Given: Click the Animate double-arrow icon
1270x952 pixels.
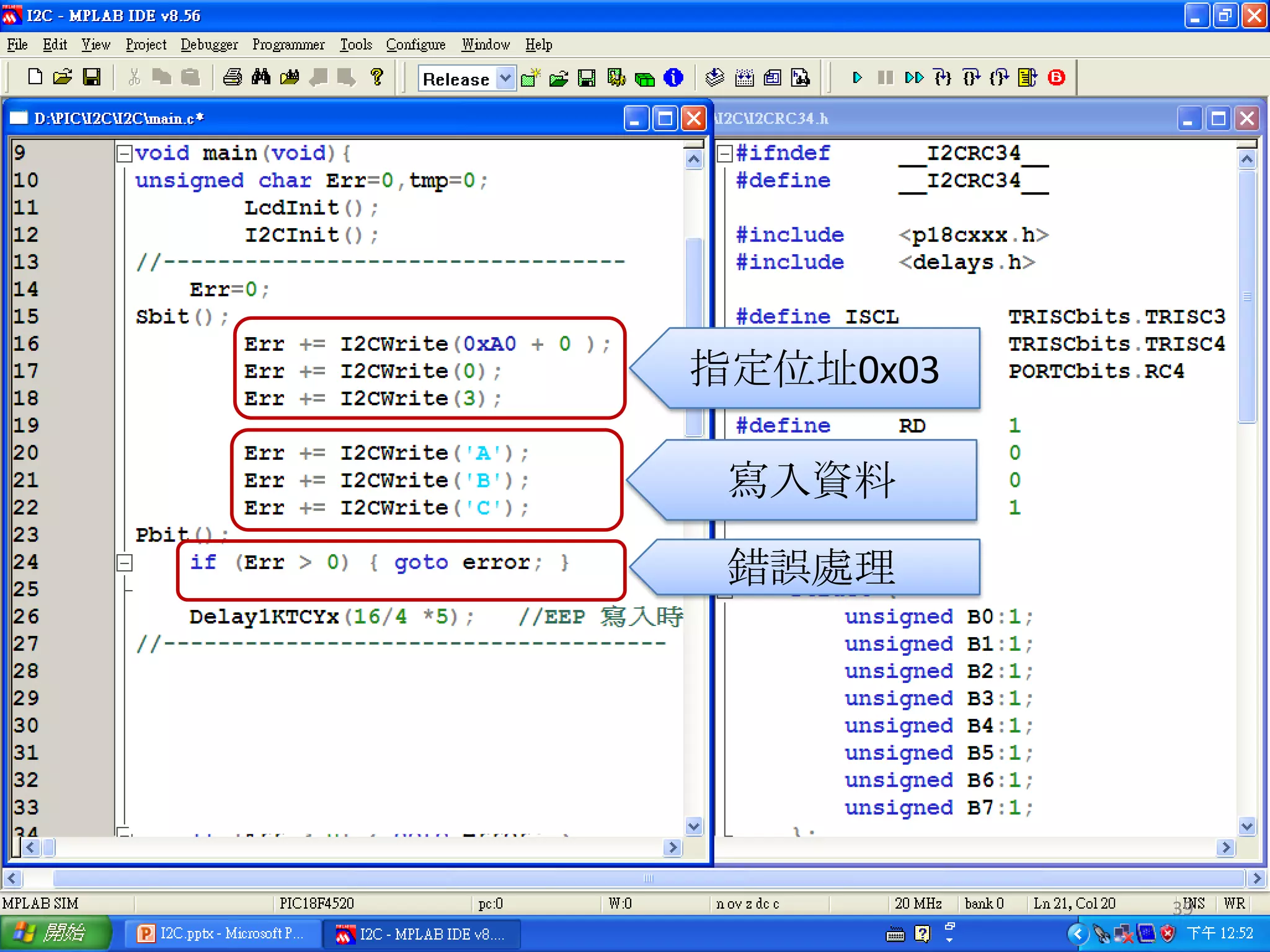Looking at the screenshot, I should [914, 77].
